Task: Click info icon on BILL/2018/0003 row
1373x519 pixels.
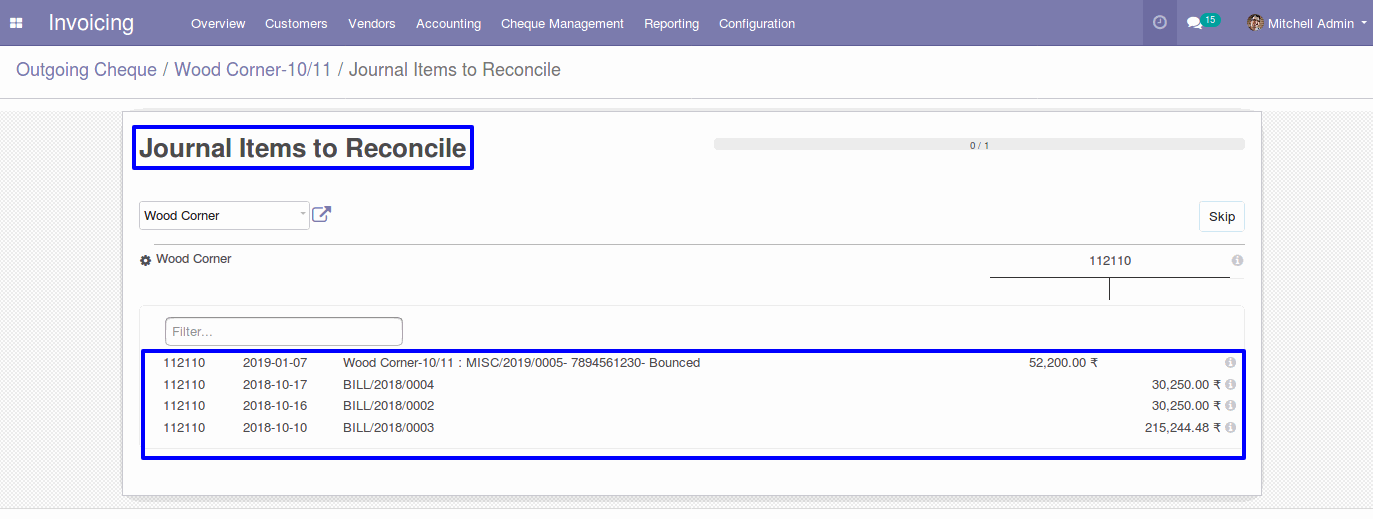Action: tap(1231, 428)
